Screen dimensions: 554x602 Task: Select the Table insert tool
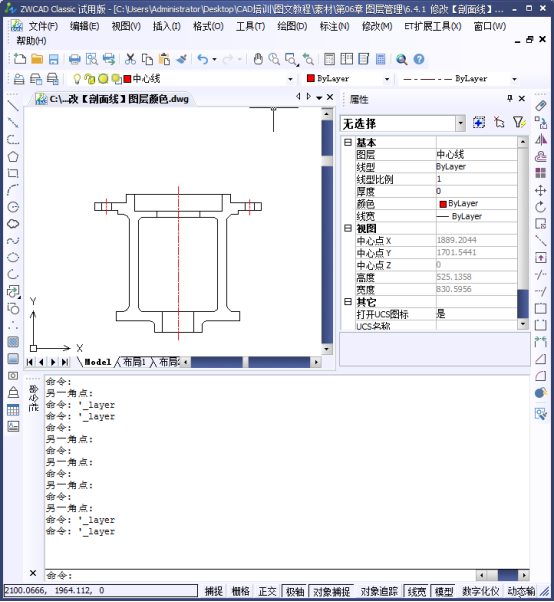pos(13,410)
